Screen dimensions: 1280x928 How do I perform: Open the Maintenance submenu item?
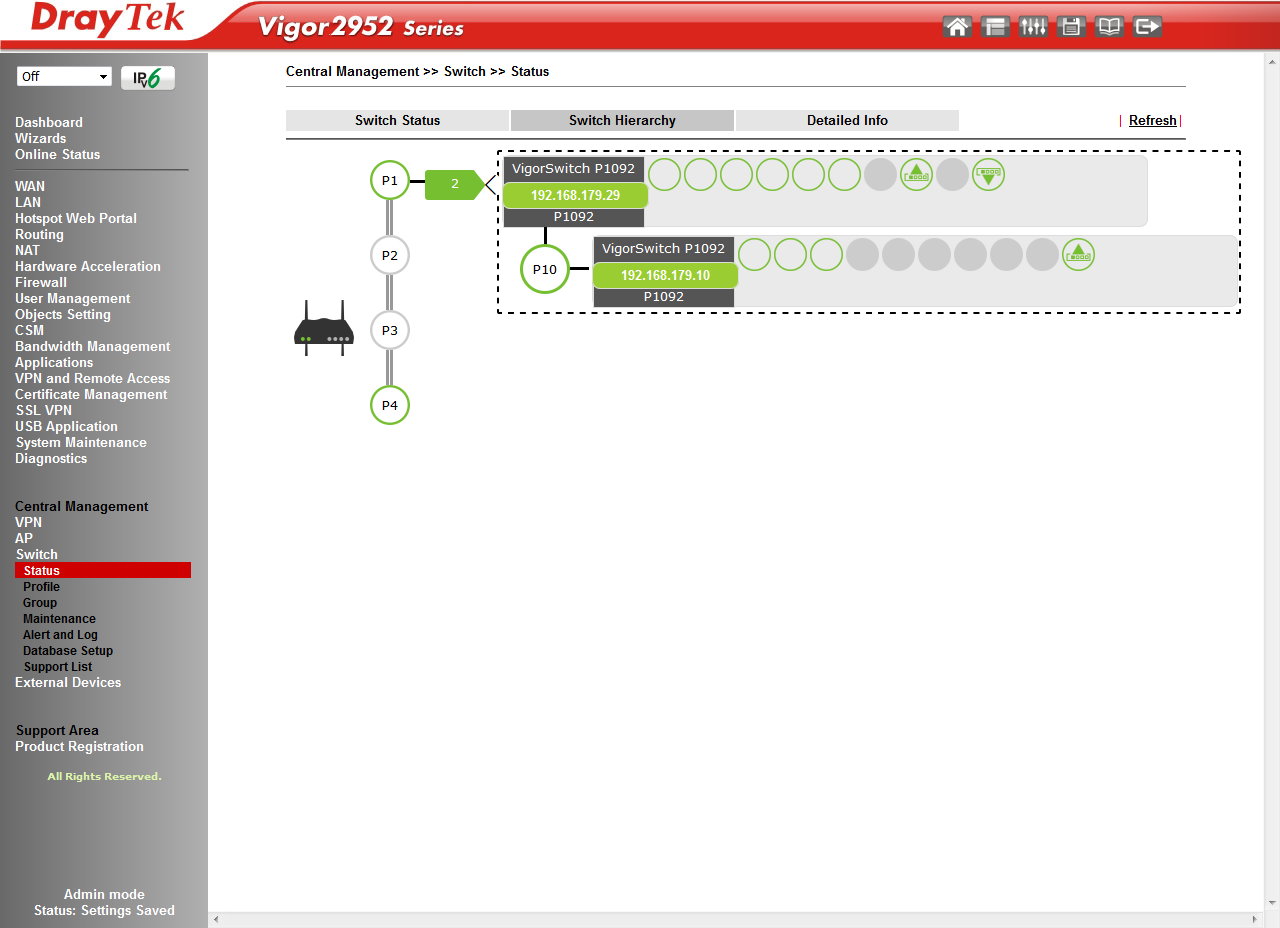pyautogui.click(x=59, y=618)
